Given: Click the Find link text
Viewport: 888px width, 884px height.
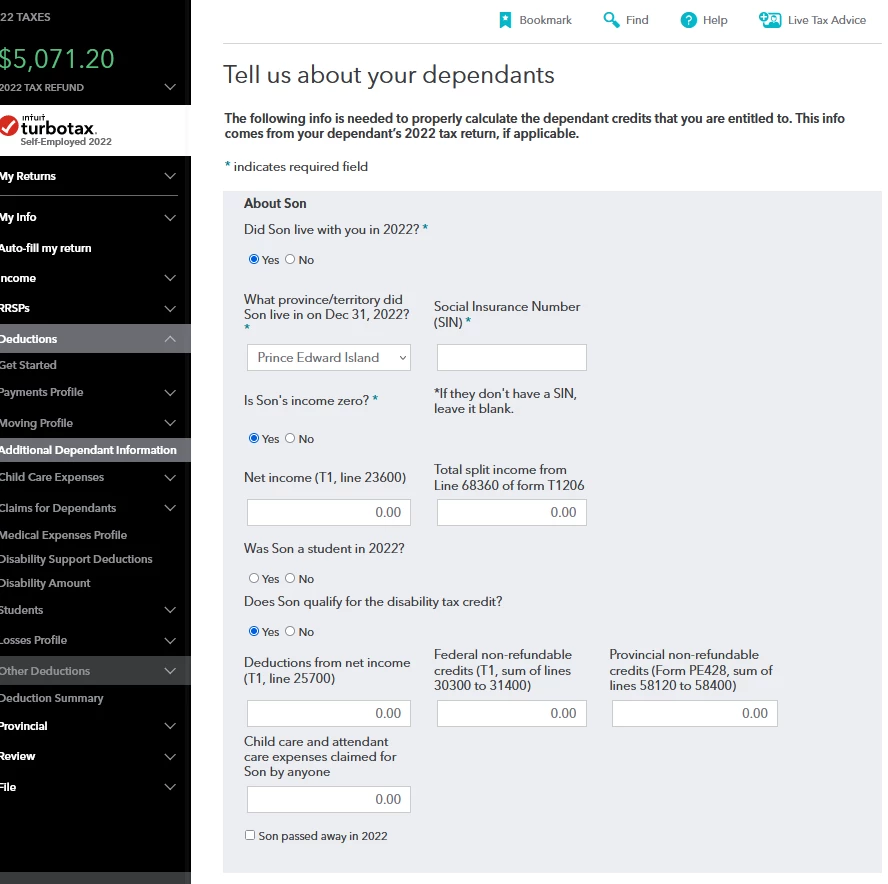Looking at the screenshot, I should click(637, 20).
